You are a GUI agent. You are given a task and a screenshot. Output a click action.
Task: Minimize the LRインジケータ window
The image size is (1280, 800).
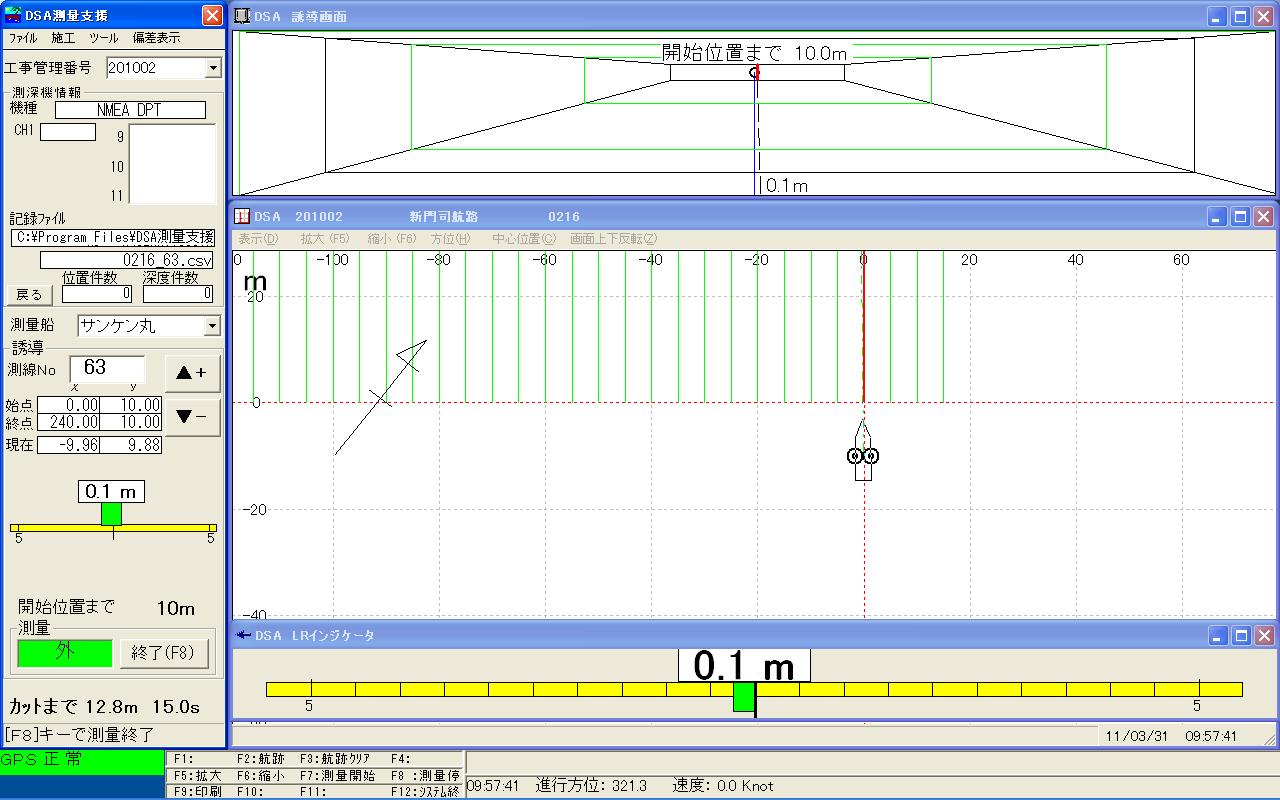[1218, 635]
